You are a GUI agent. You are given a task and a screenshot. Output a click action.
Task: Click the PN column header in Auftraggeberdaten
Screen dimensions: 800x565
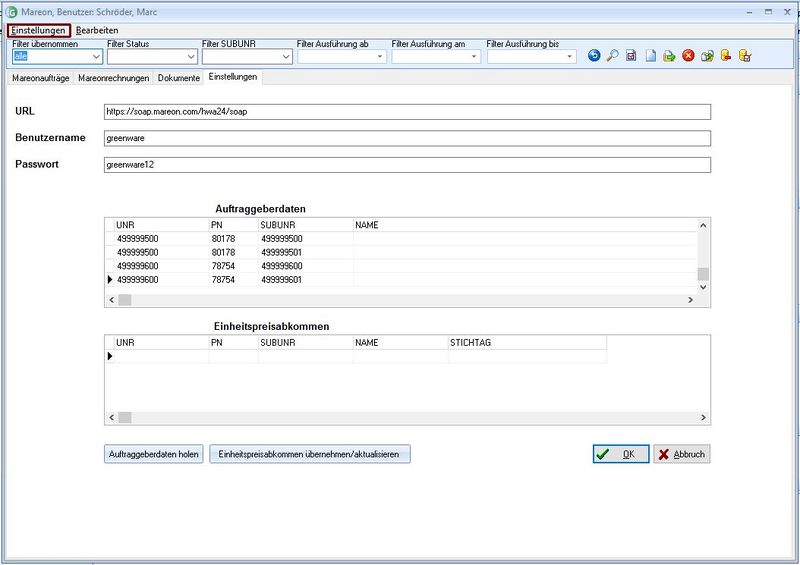coord(234,225)
